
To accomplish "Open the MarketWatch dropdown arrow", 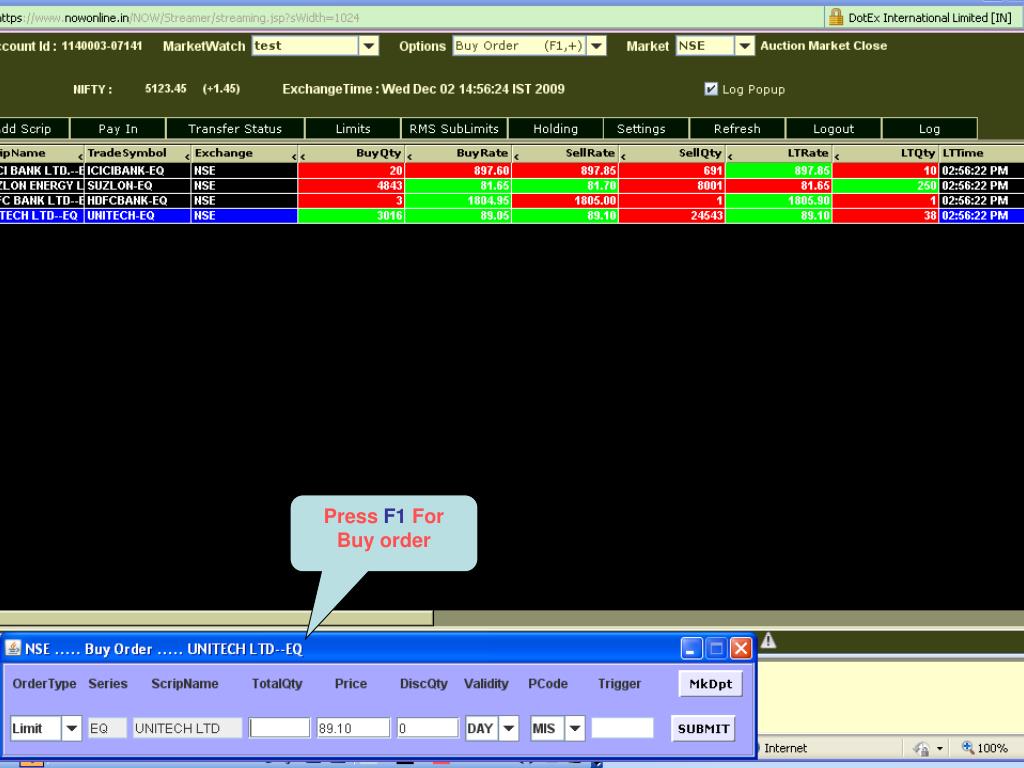I will point(369,46).
